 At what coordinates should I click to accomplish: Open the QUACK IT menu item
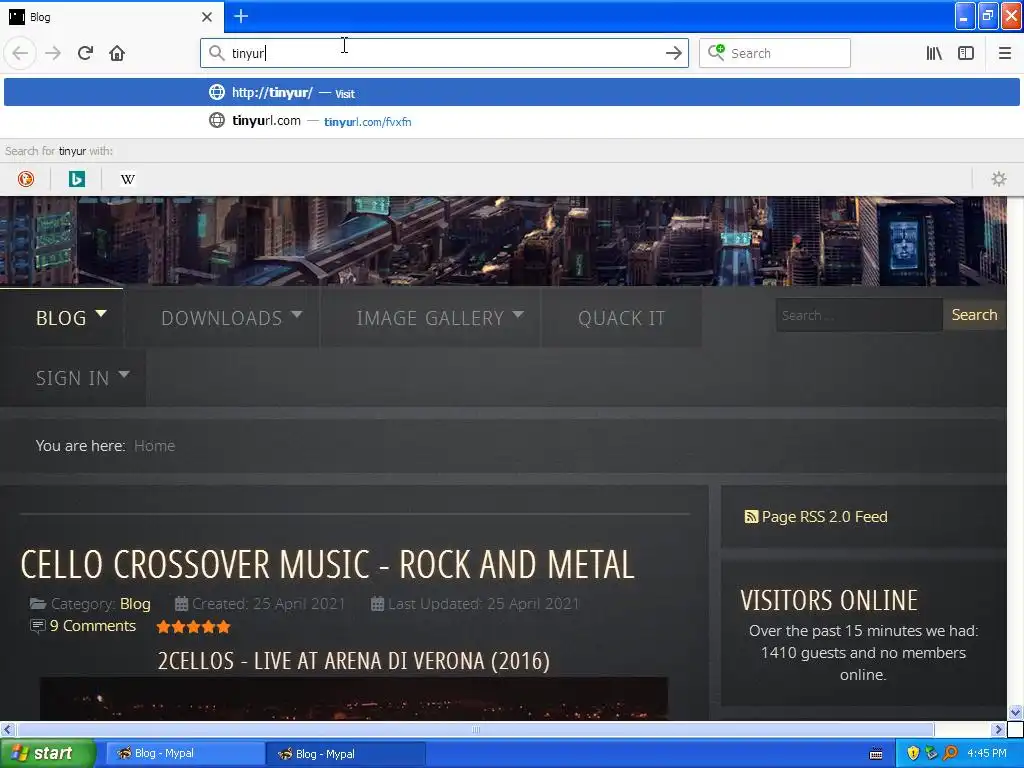[x=621, y=318]
